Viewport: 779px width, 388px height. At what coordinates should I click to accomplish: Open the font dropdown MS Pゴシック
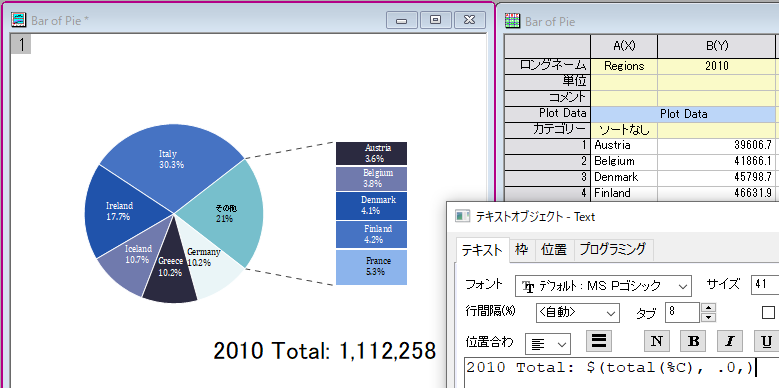click(x=603, y=286)
